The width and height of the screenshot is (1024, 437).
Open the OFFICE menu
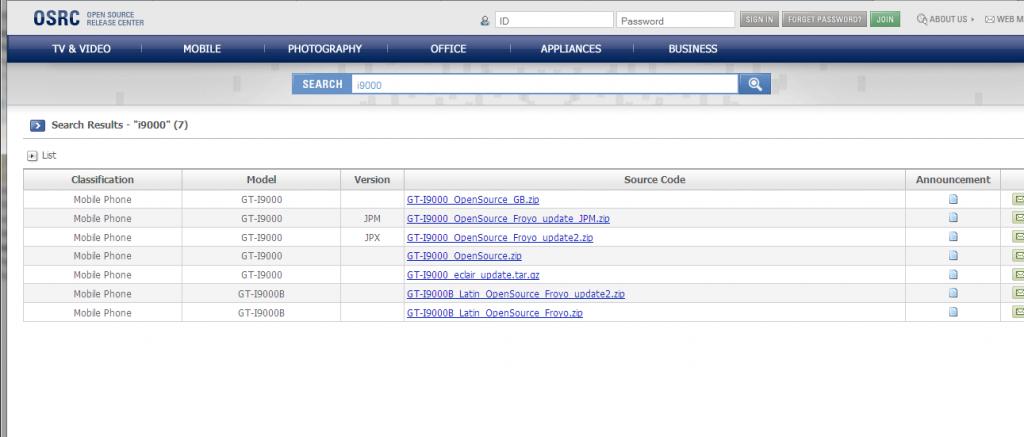[x=448, y=49]
